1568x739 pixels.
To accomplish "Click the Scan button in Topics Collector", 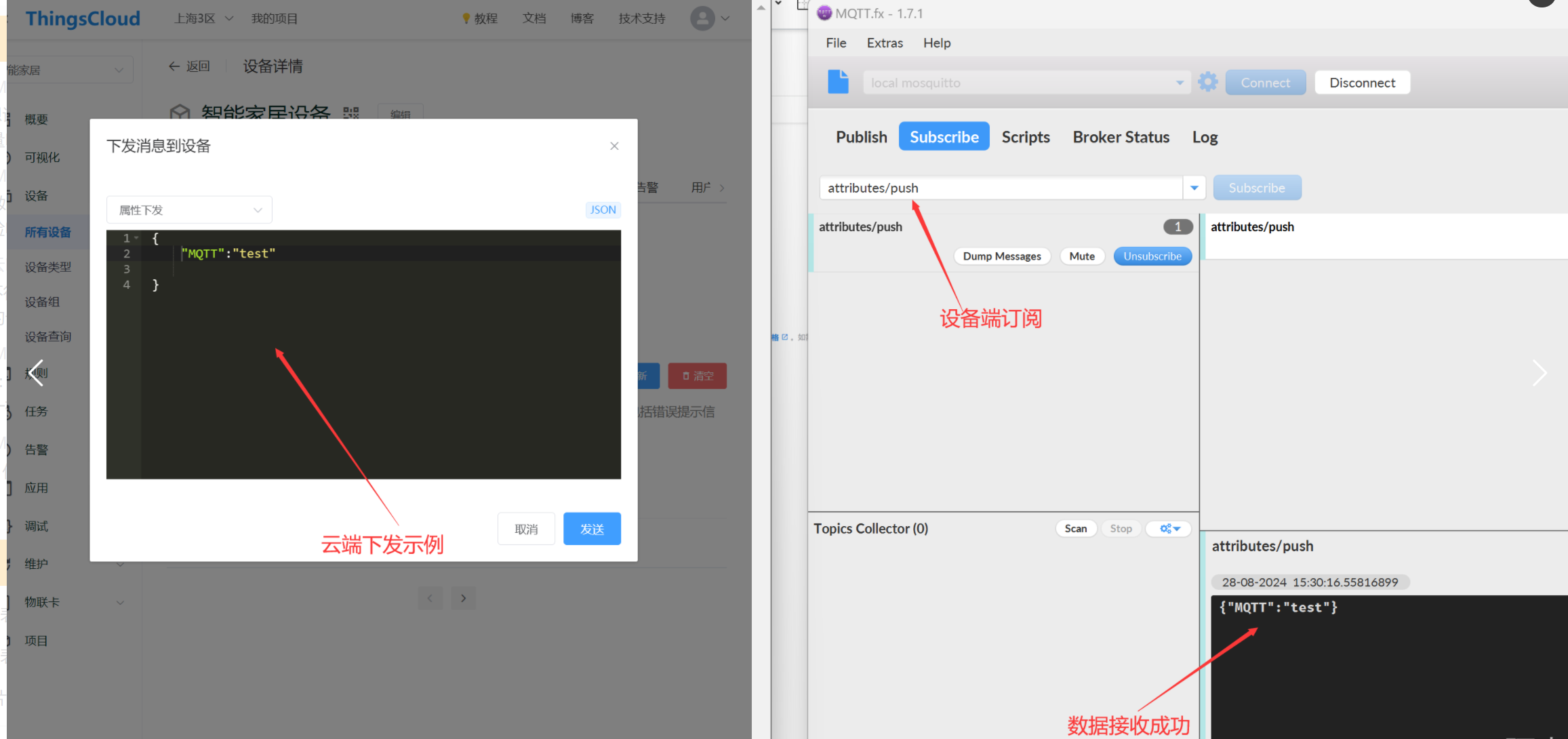I will pos(1075,529).
